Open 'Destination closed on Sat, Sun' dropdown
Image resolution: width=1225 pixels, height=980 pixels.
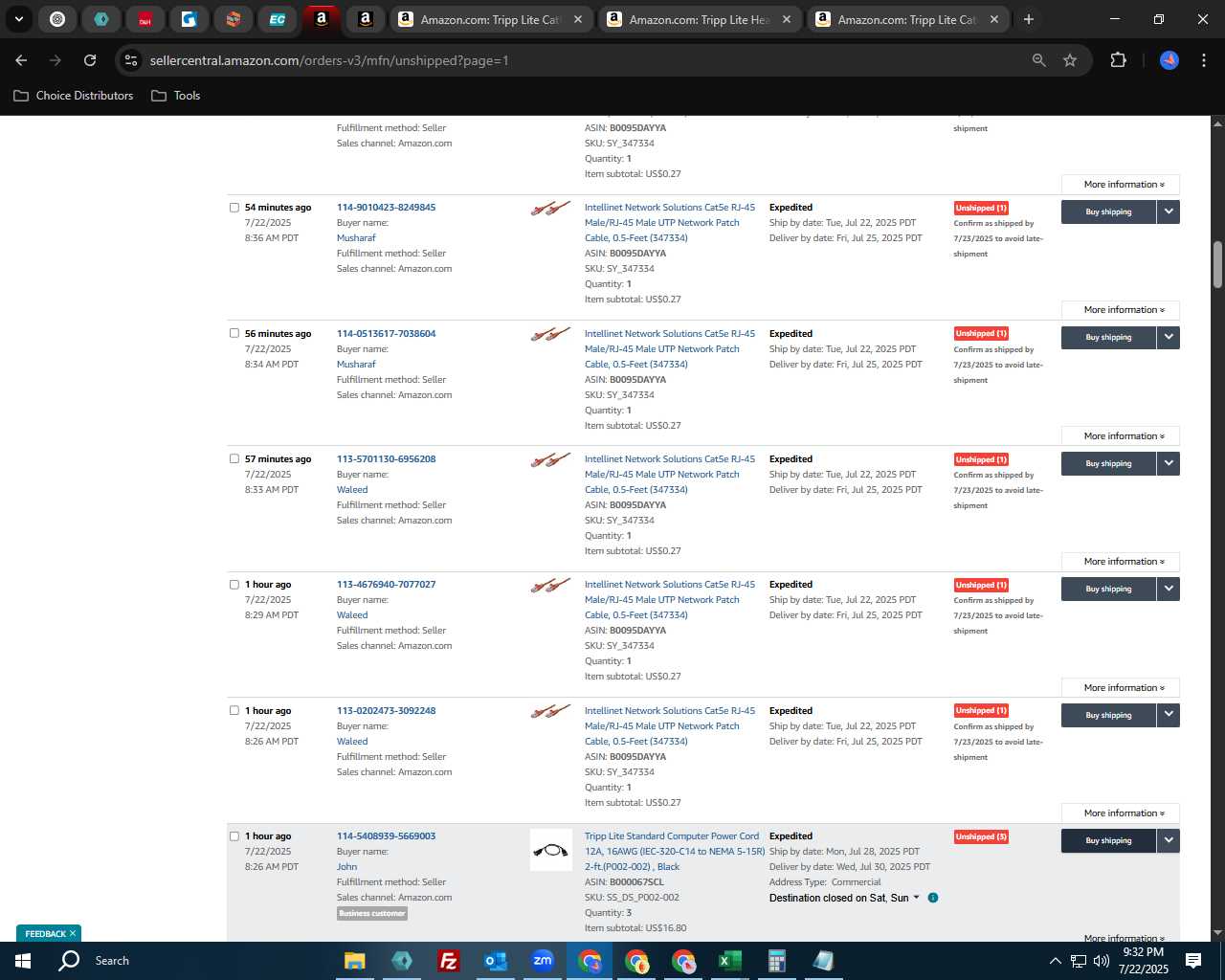coord(844,898)
